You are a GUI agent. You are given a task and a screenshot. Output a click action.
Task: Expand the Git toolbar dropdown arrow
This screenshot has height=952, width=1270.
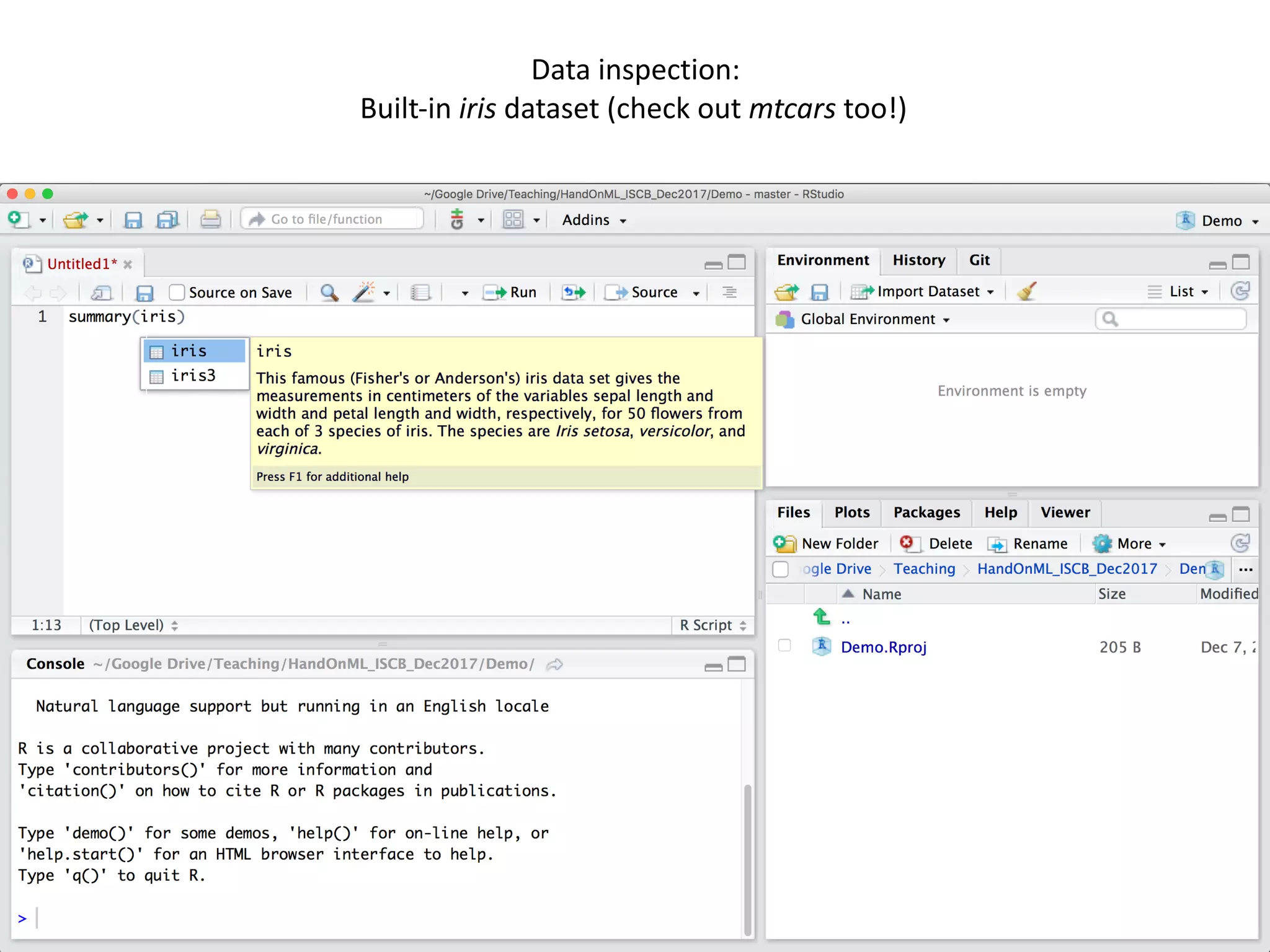click(x=481, y=221)
